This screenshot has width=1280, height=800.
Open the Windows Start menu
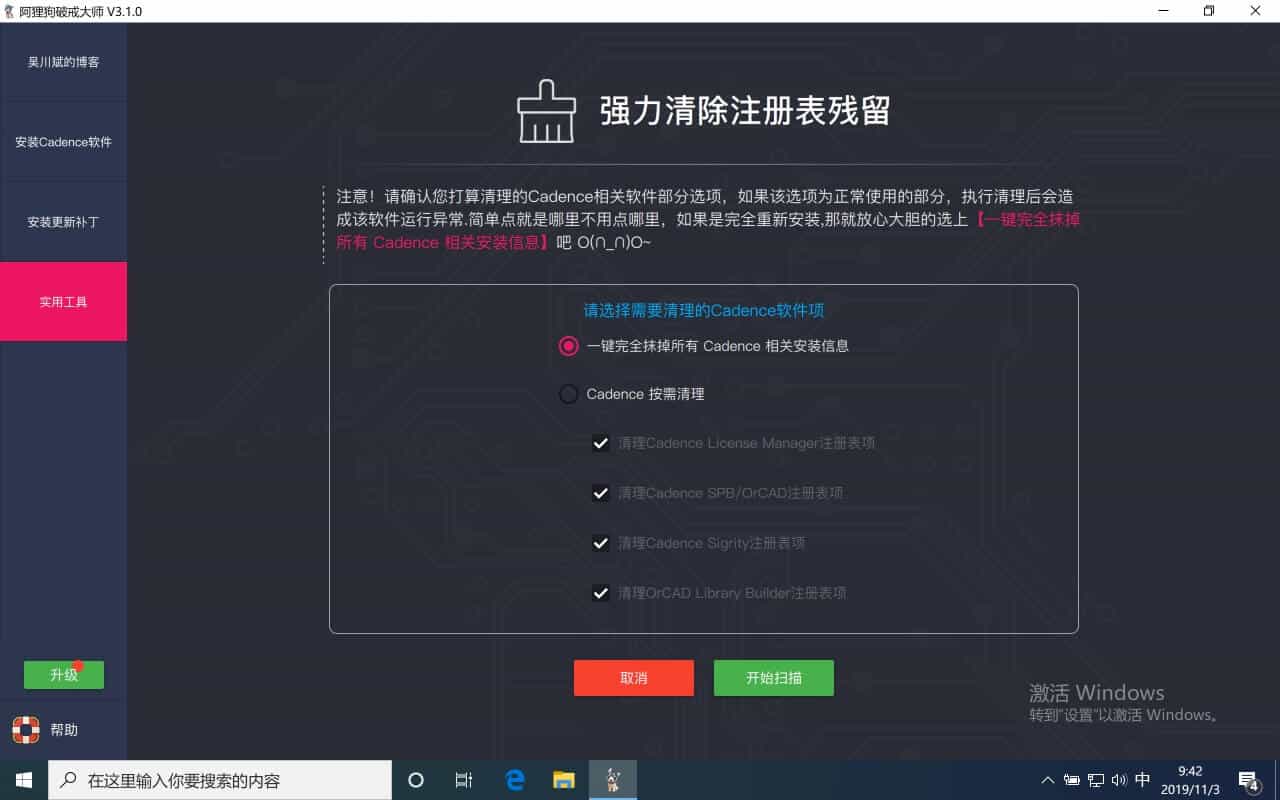(x=24, y=780)
